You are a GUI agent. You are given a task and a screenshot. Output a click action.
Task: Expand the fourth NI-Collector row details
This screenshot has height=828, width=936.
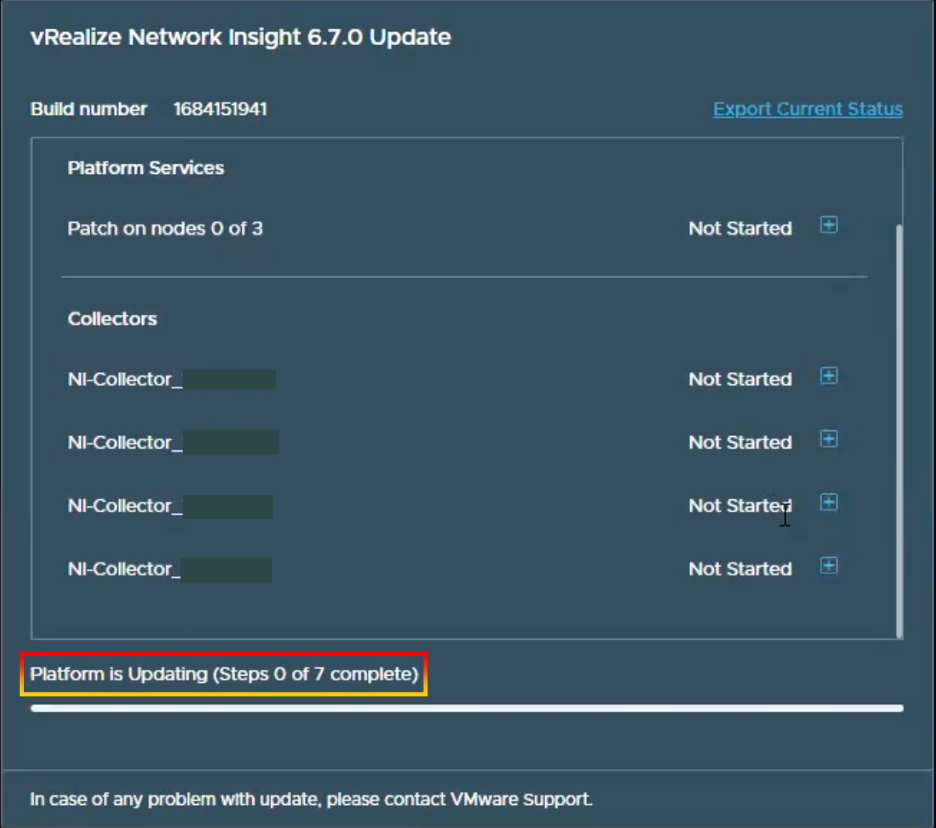coord(829,566)
